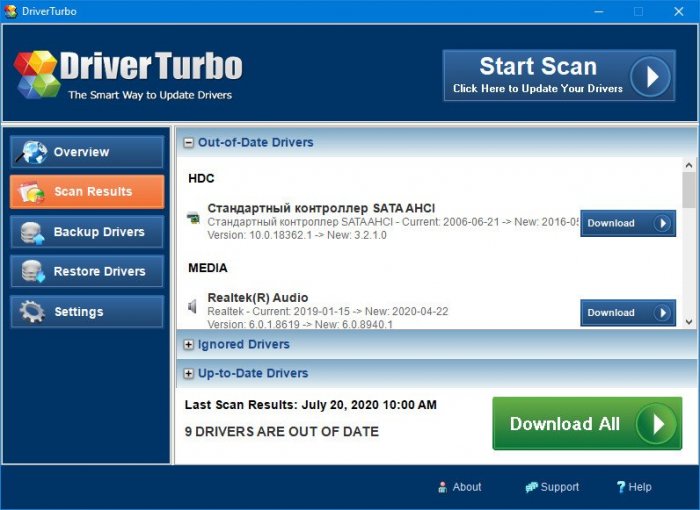Image resolution: width=700 pixels, height=510 pixels.
Task: Click the DriverTurbo colored cubes logo
Action: [37, 75]
